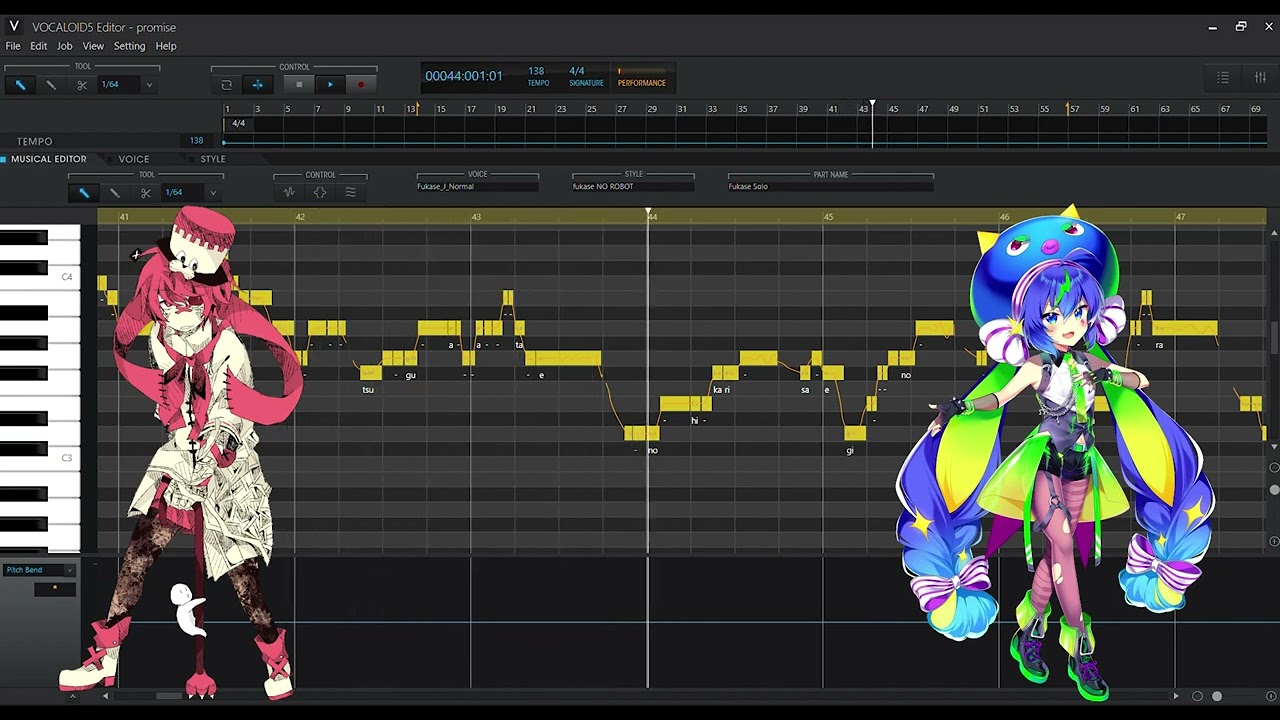Screen dimensions: 1280x720
Task: Open the mixer icon
Action: coord(1260,78)
